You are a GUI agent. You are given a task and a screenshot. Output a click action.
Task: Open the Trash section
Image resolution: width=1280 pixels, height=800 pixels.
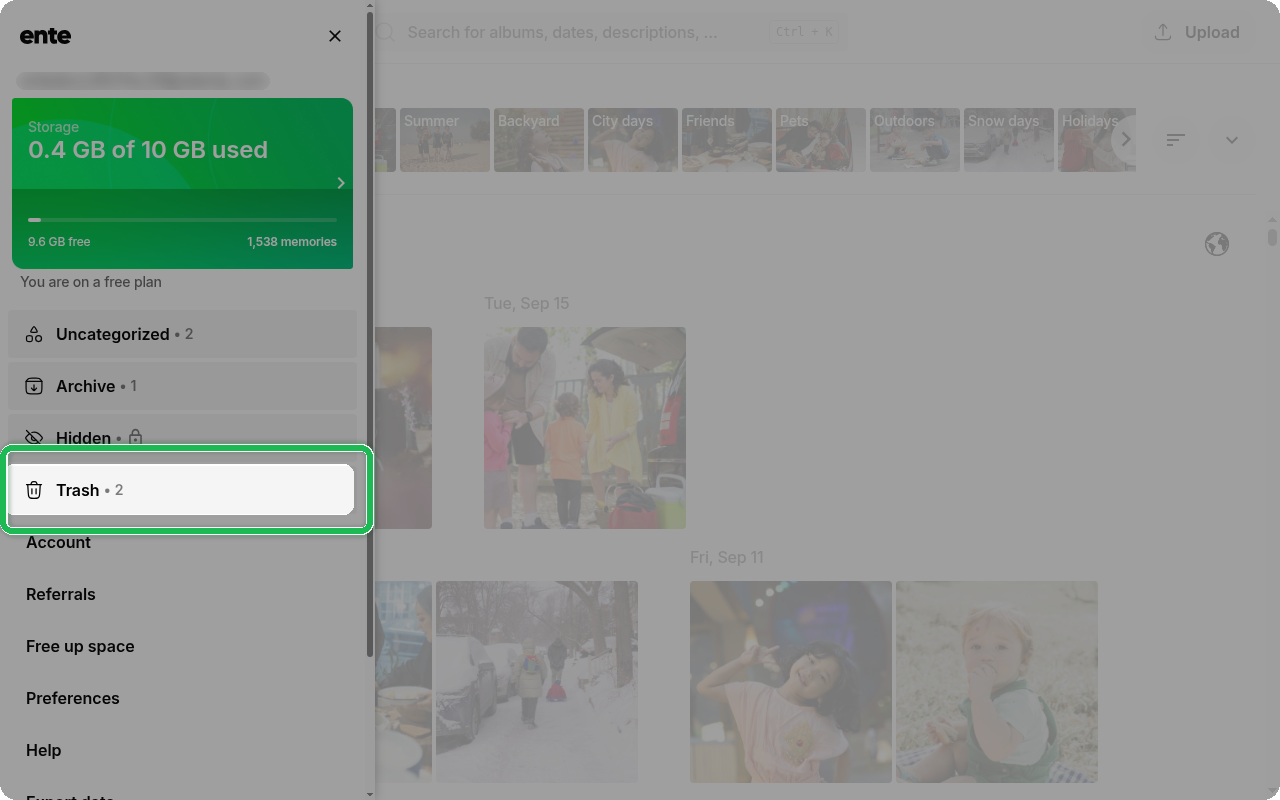[182, 490]
